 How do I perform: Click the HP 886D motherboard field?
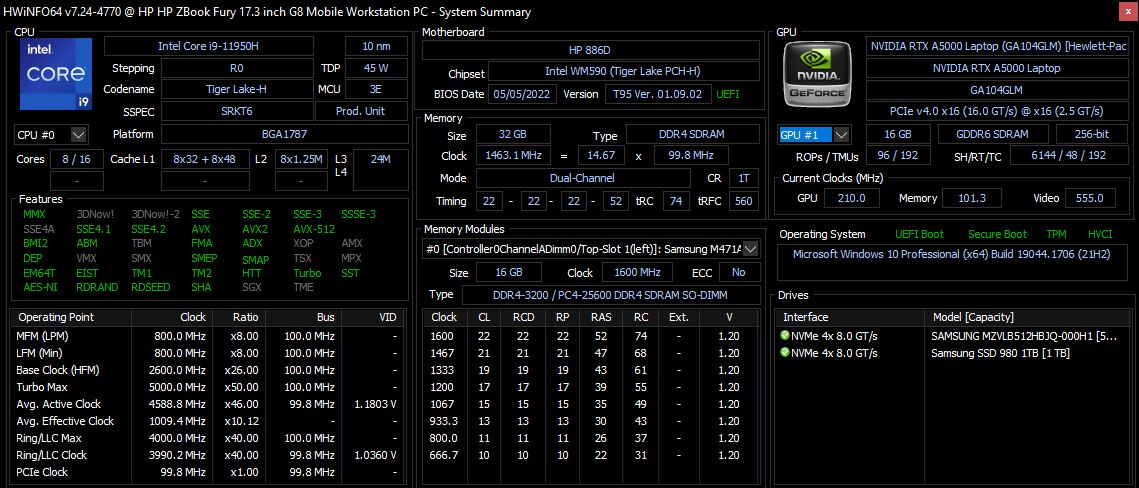click(589, 50)
